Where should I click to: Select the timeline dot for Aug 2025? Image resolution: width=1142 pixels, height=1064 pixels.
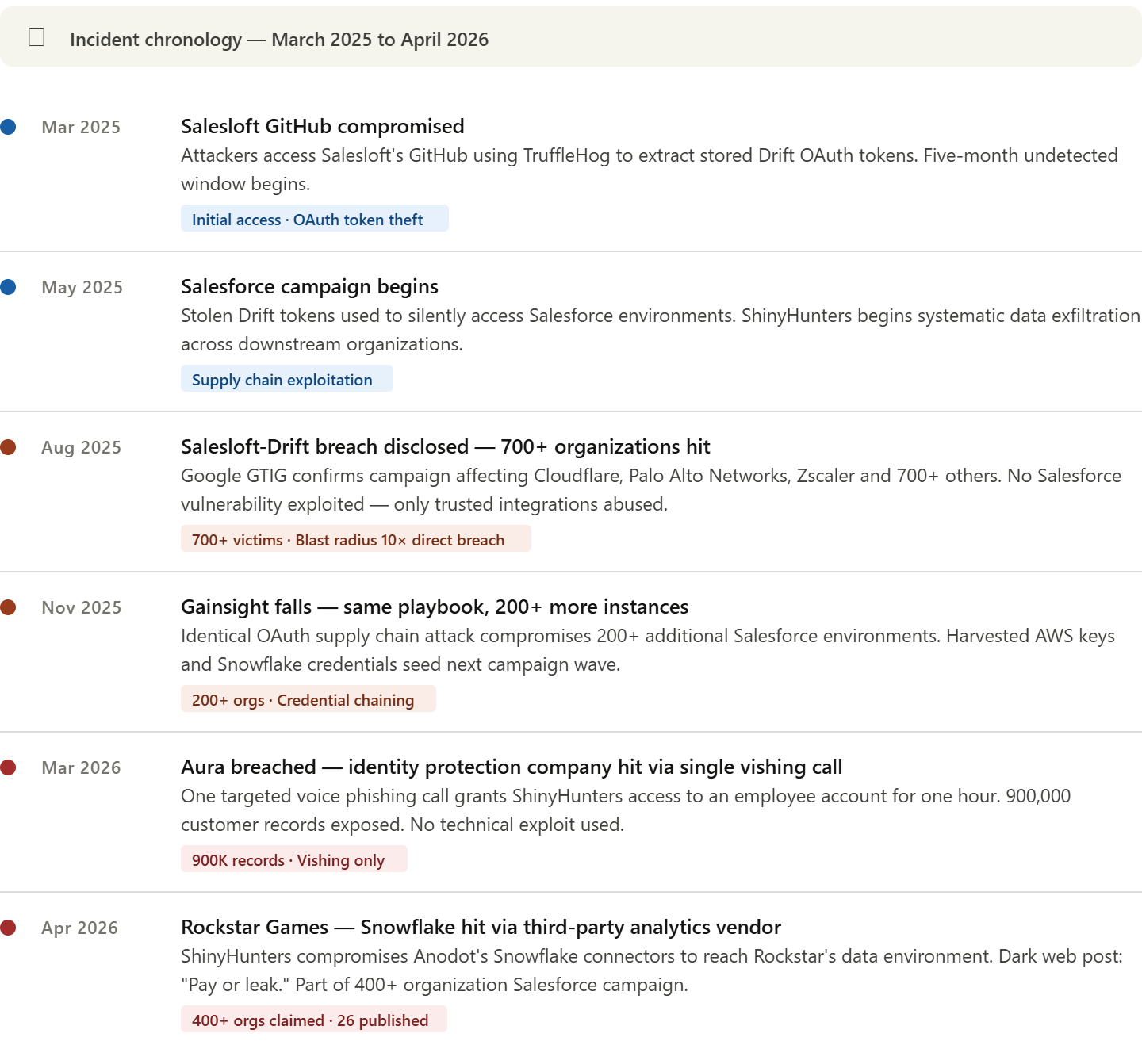(8, 447)
